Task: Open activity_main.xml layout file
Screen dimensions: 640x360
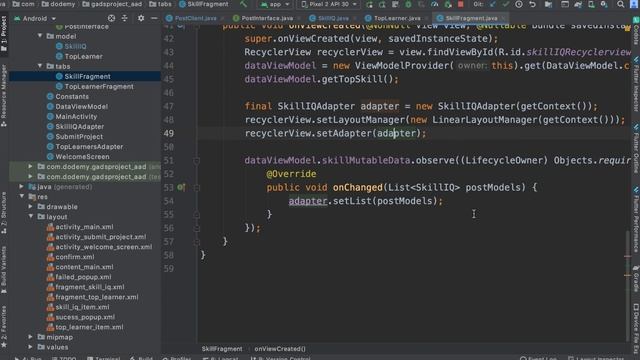Action: tap(84, 227)
